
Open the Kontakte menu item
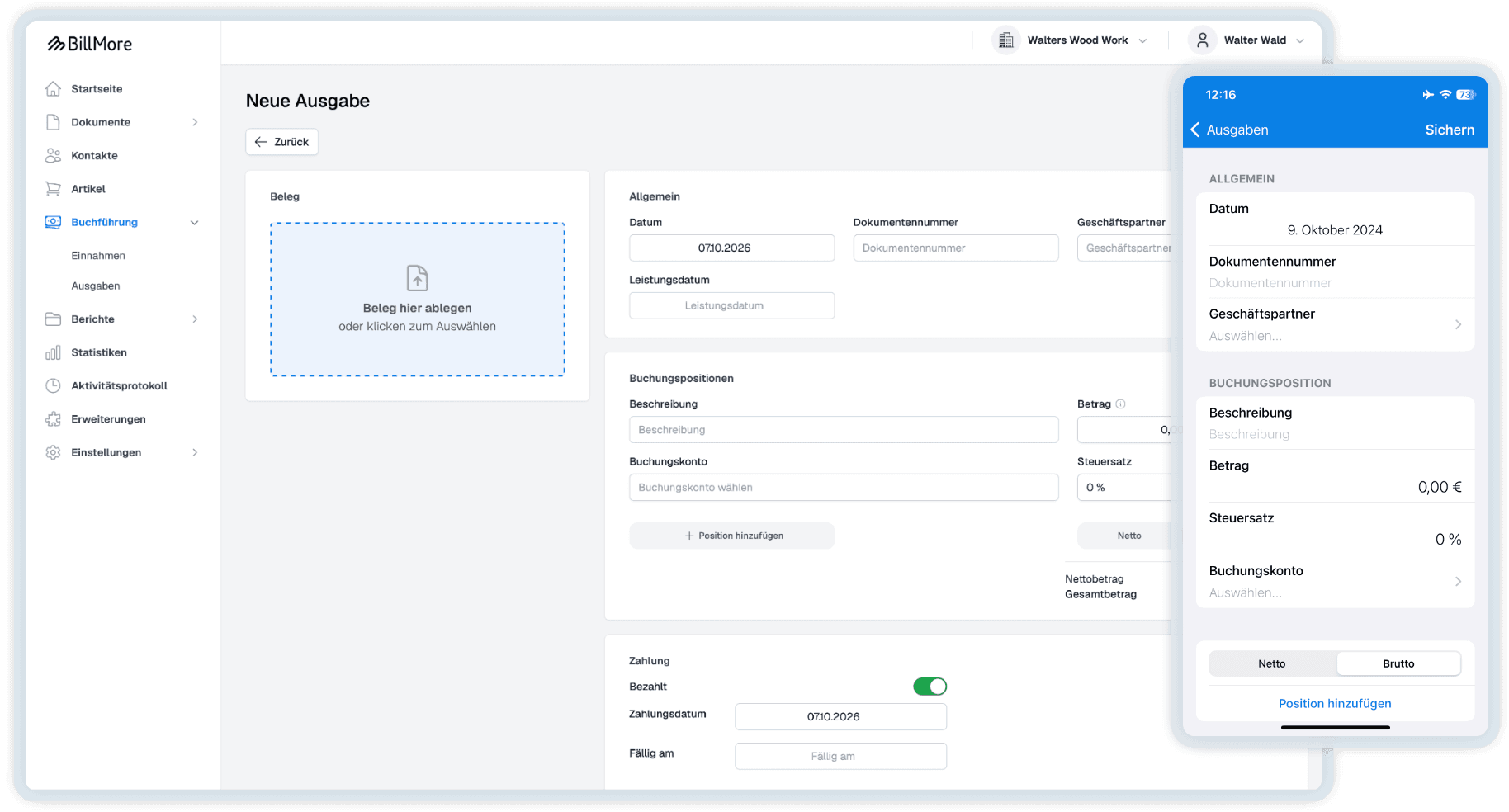[x=94, y=155]
